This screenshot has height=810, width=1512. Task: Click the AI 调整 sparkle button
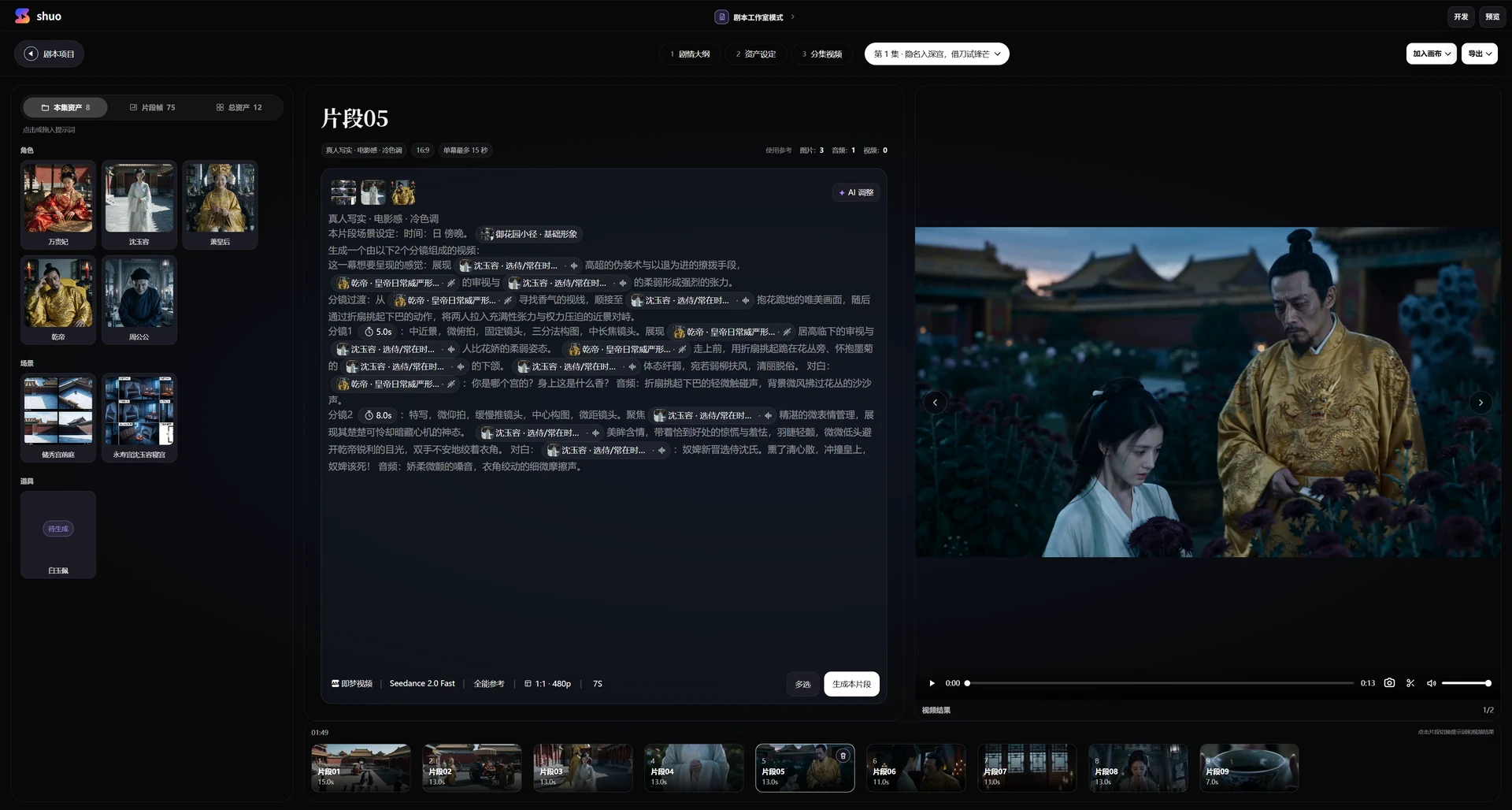click(x=857, y=192)
